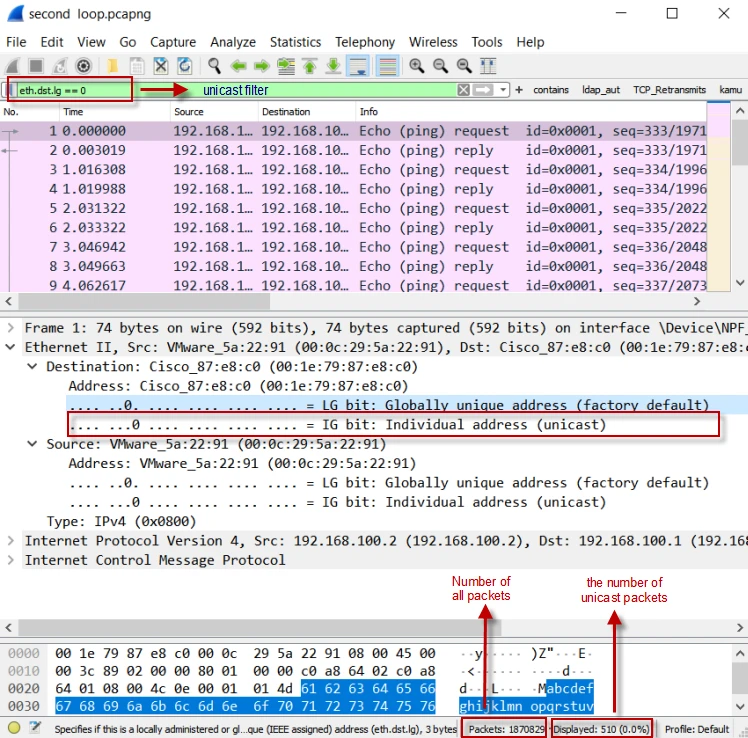Click the eth.dst.lg display filter field
The width and height of the screenshot is (748, 738).
pos(70,90)
